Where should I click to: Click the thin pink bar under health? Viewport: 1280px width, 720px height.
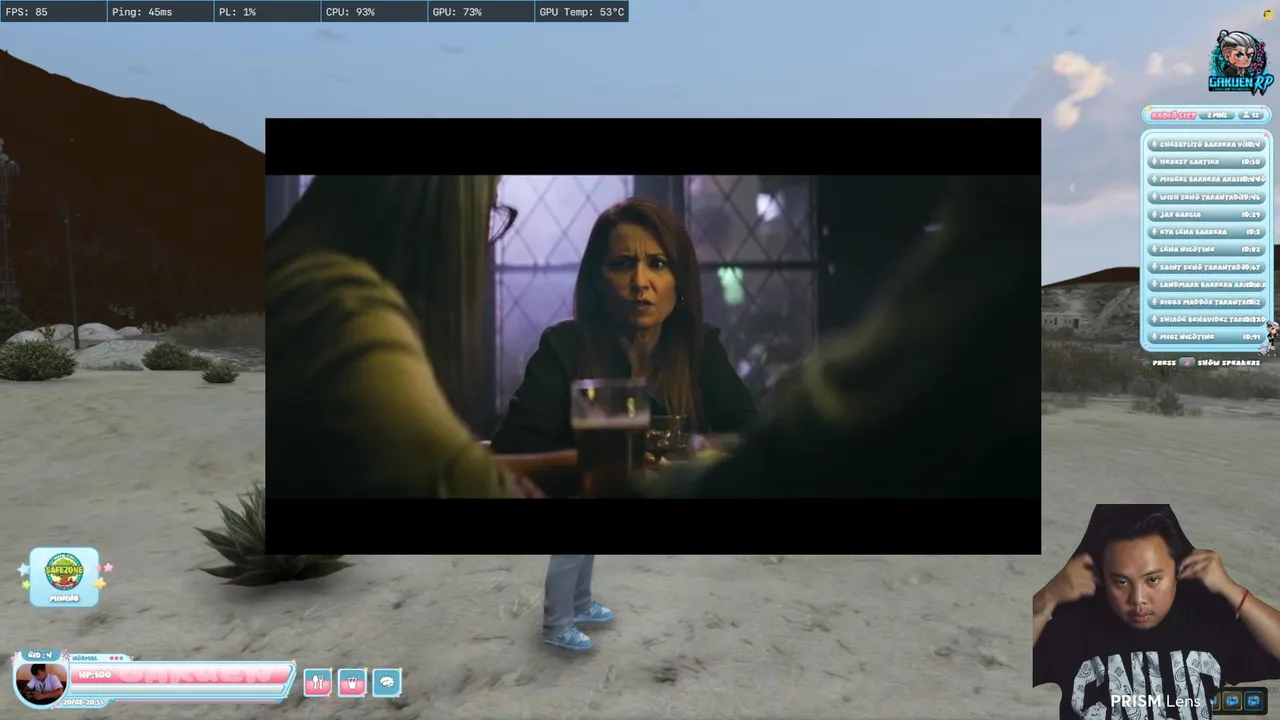196,700
